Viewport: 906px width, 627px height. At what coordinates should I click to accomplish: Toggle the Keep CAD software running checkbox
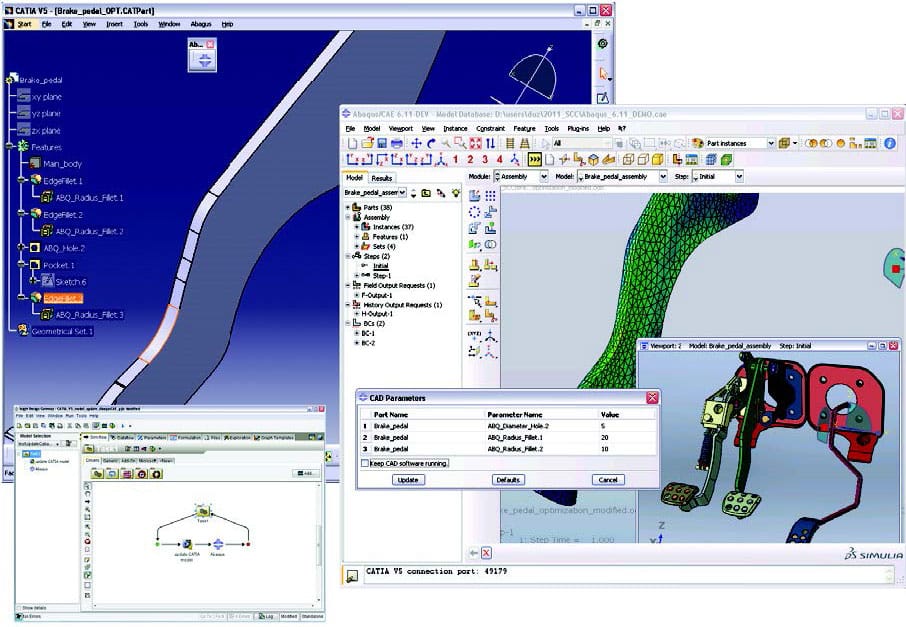pyautogui.click(x=365, y=463)
